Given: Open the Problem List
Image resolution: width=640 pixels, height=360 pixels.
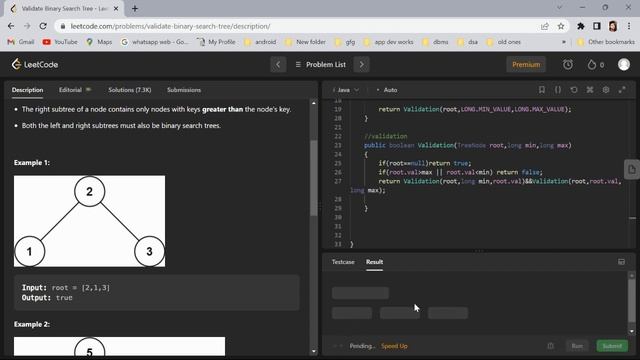Looking at the screenshot, I should [320, 64].
